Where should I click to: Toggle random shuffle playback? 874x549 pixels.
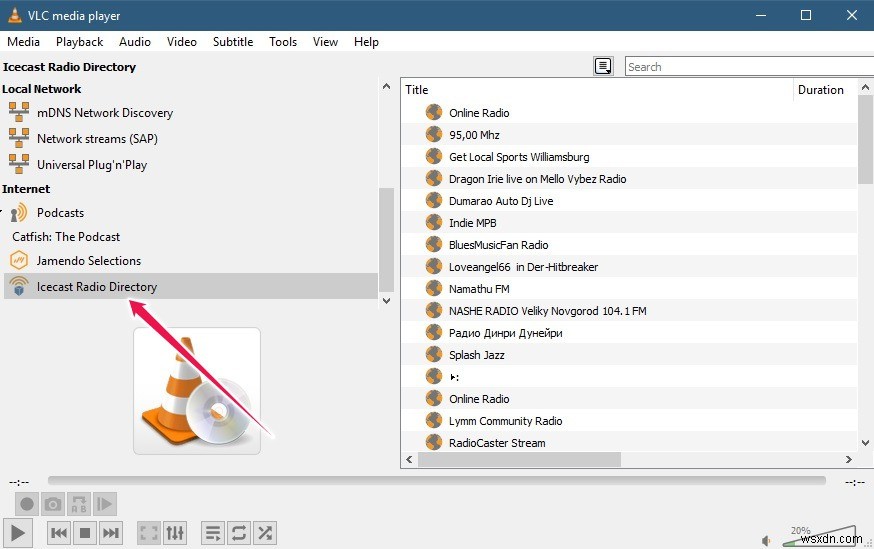[x=265, y=533]
